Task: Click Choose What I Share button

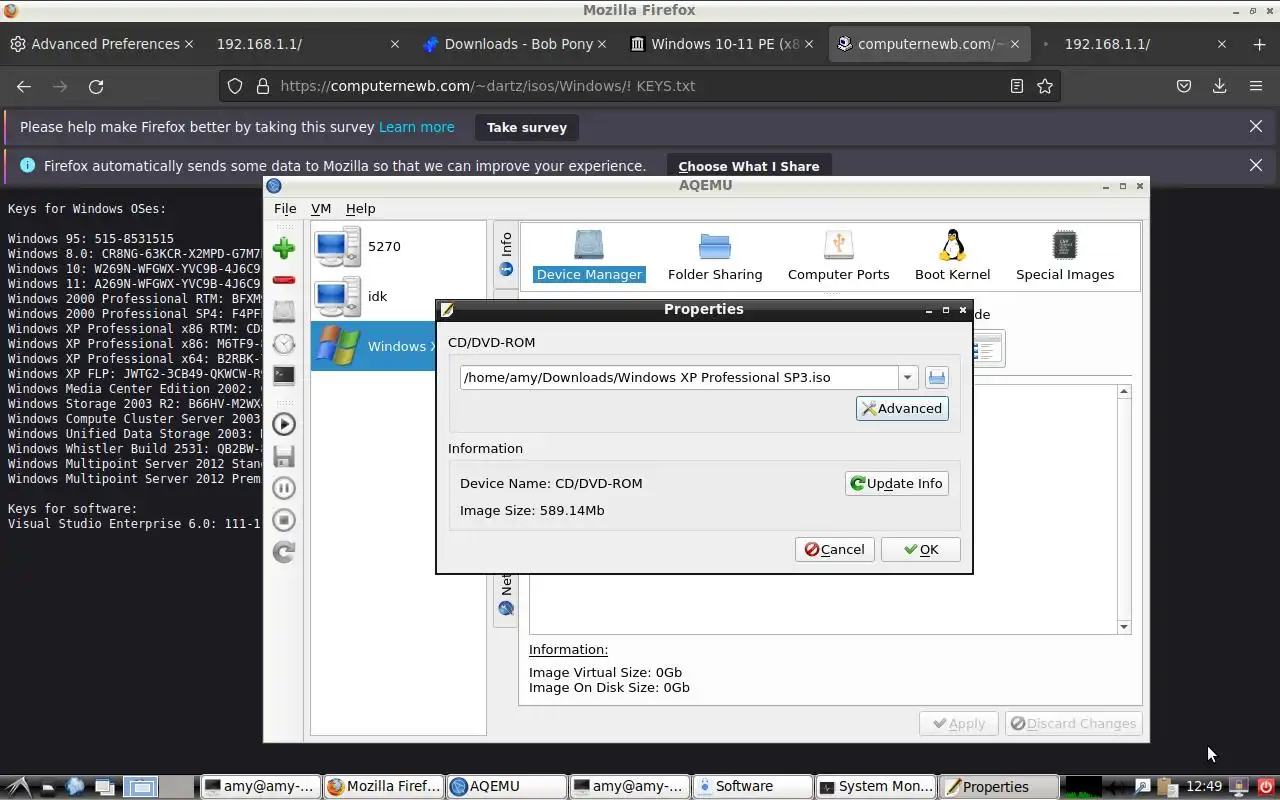Action: (x=749, y=166)
